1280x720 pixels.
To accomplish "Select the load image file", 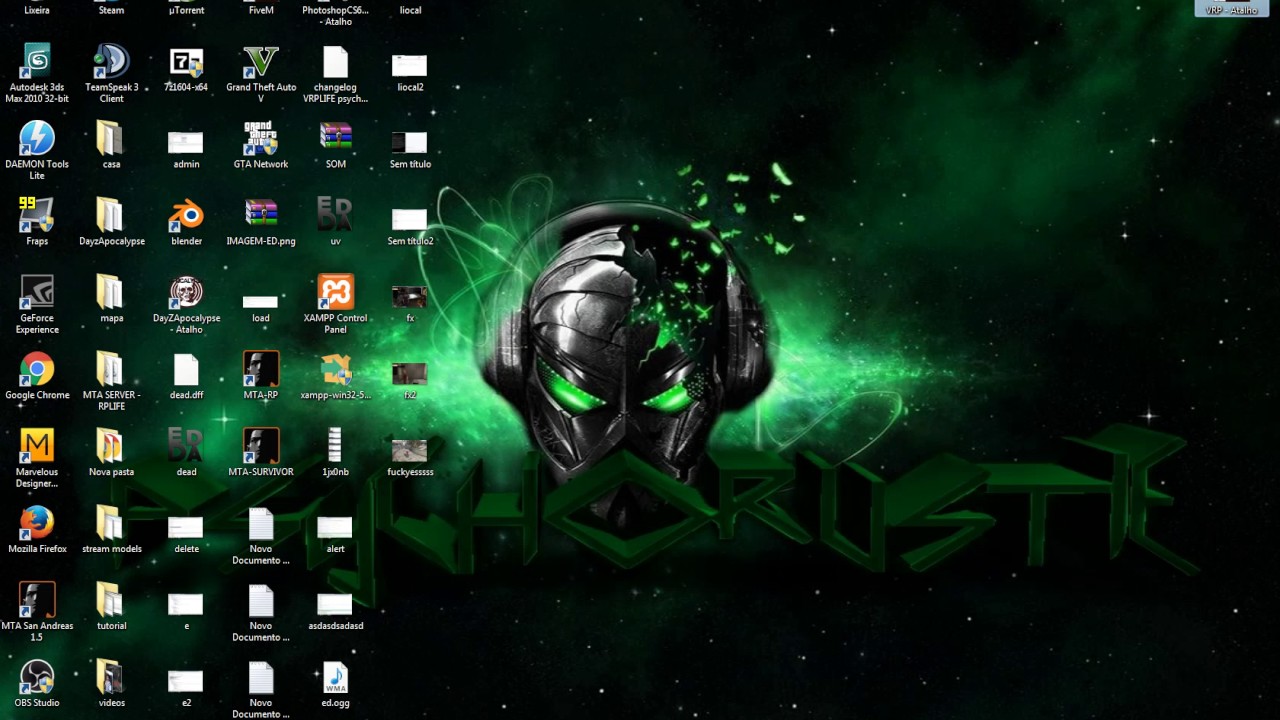I will click(260, 301).
